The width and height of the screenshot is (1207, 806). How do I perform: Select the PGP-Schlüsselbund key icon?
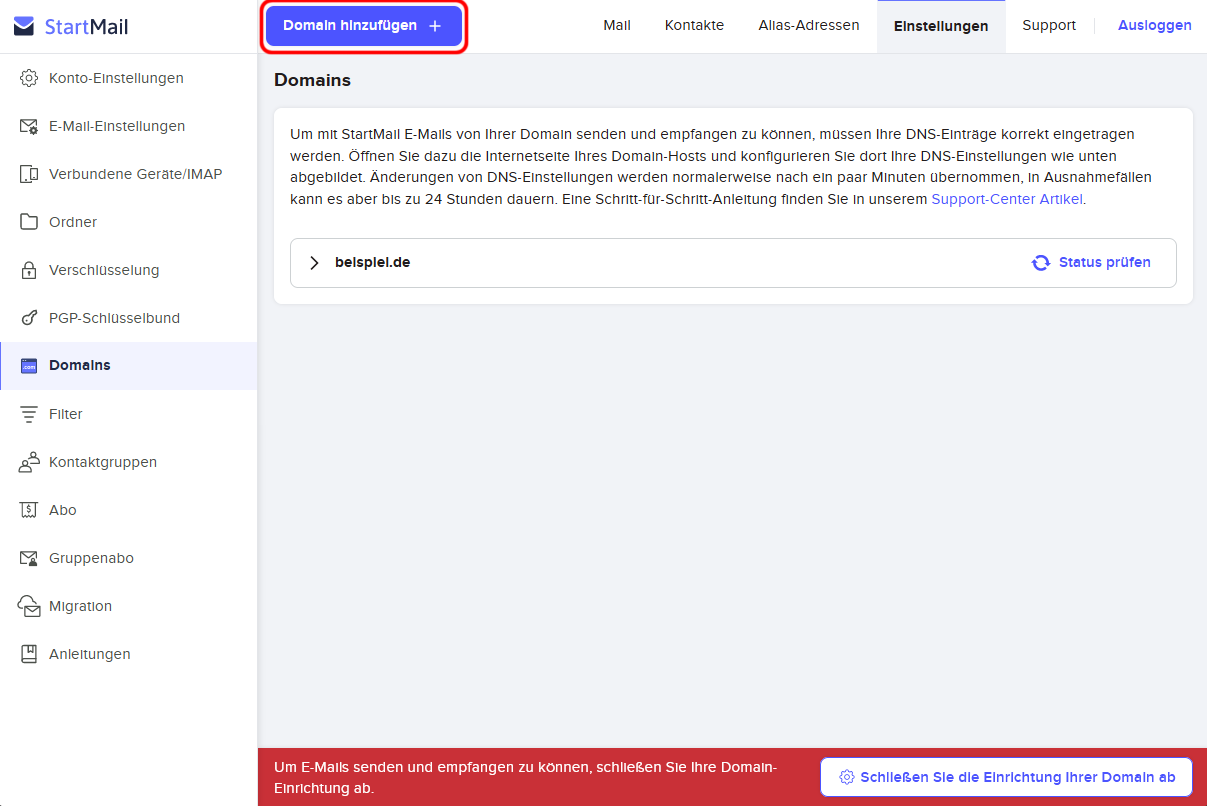pyautogui.click(x=27, y=318)
